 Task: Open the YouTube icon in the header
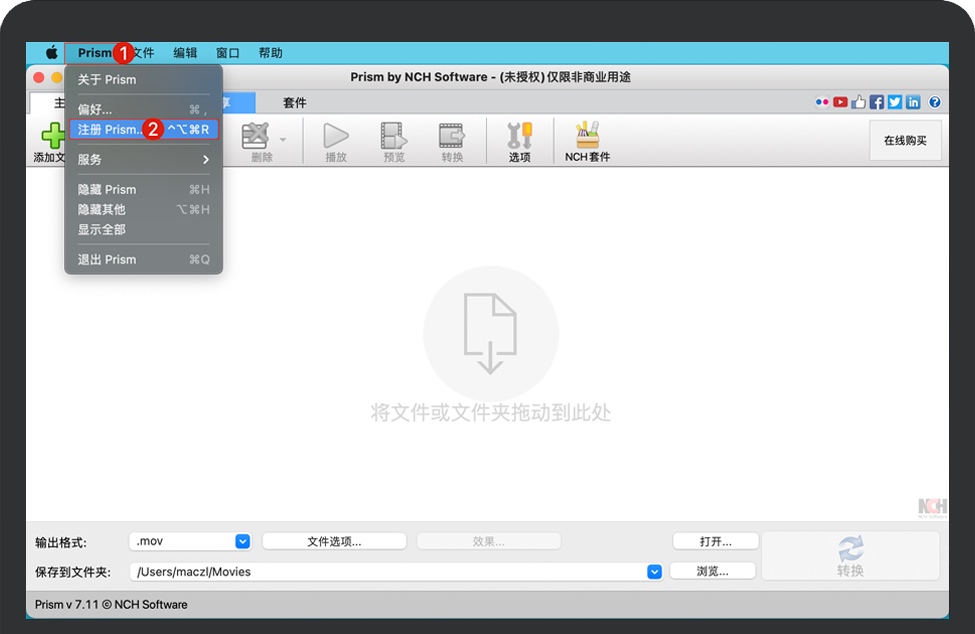coord(840,102)
